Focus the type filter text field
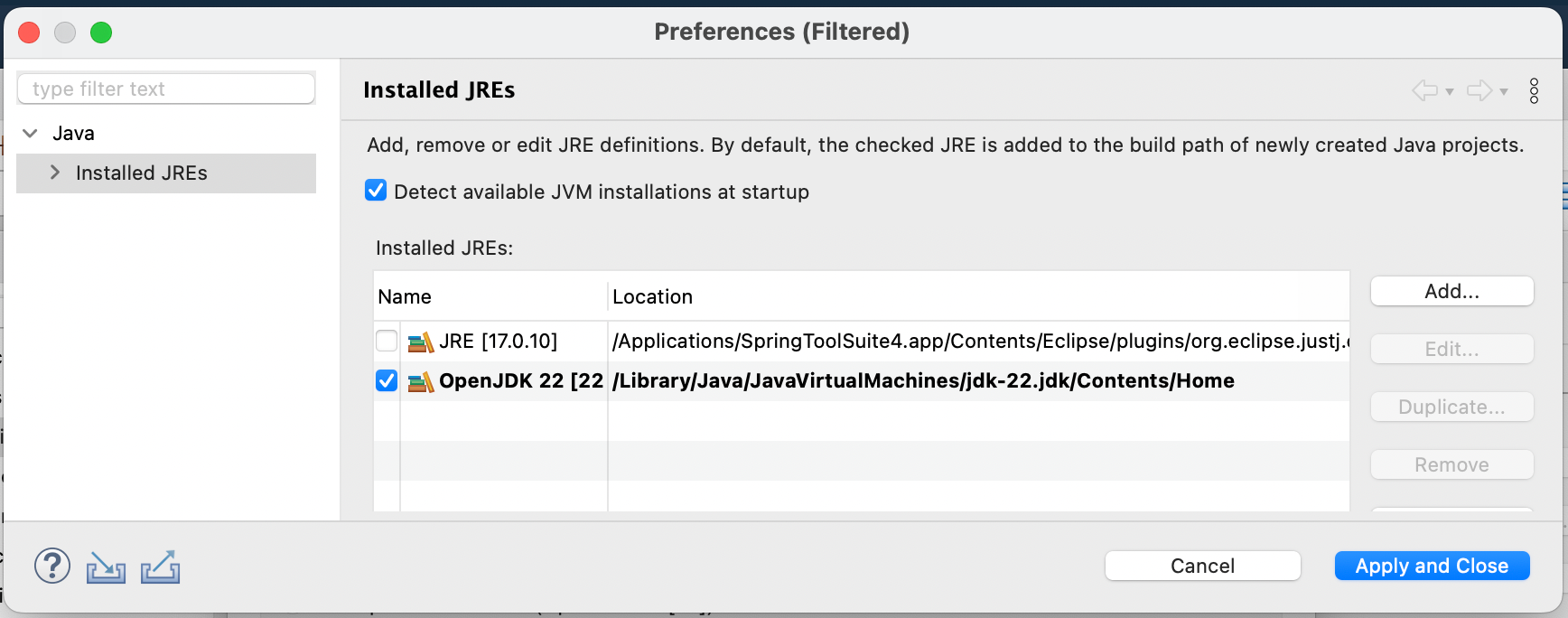The image size is (1568, 618). pyautogui.click(x=166, y=89)
